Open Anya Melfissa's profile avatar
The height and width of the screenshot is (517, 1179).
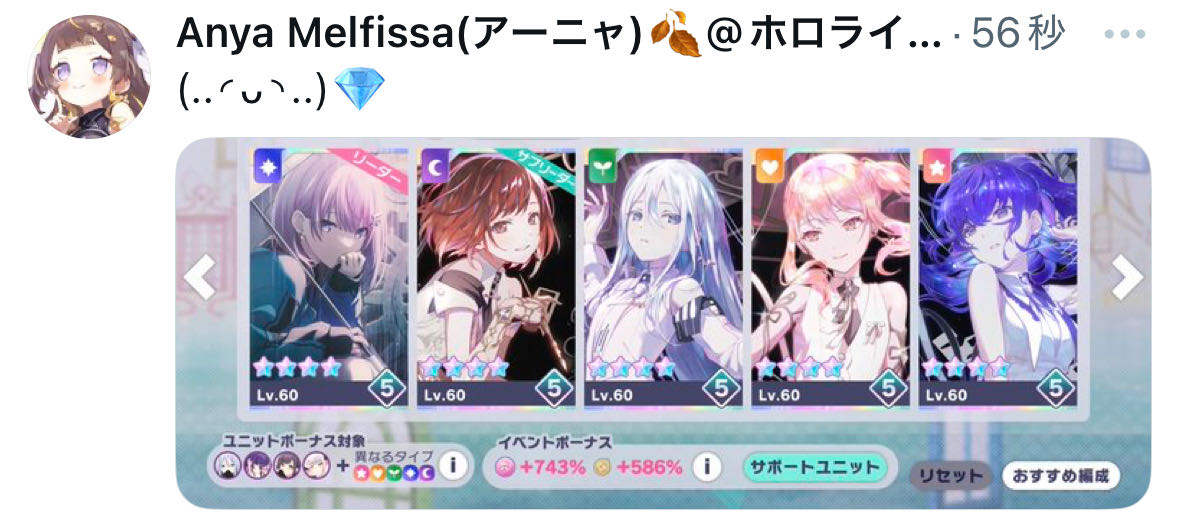[x=89, y=77]
